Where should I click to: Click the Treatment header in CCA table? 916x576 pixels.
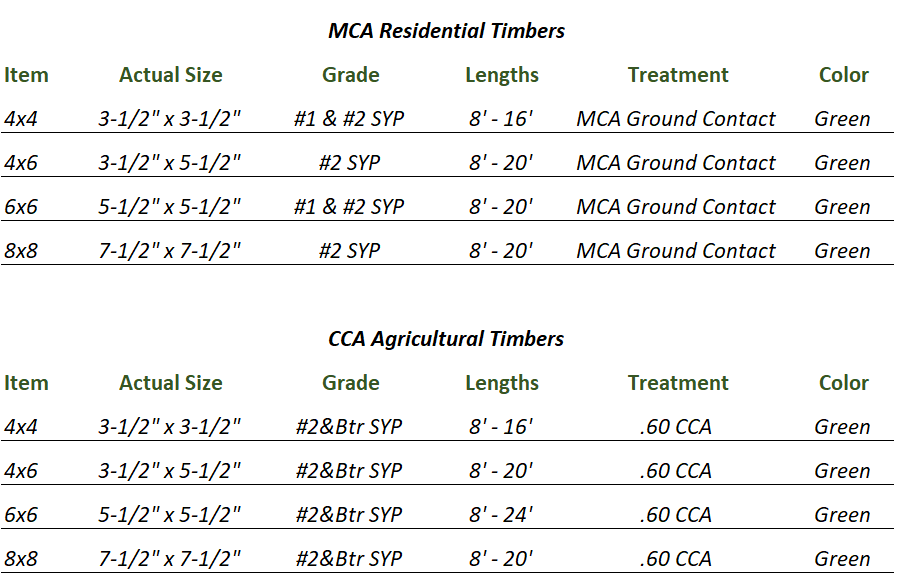[x=678, y=383]
